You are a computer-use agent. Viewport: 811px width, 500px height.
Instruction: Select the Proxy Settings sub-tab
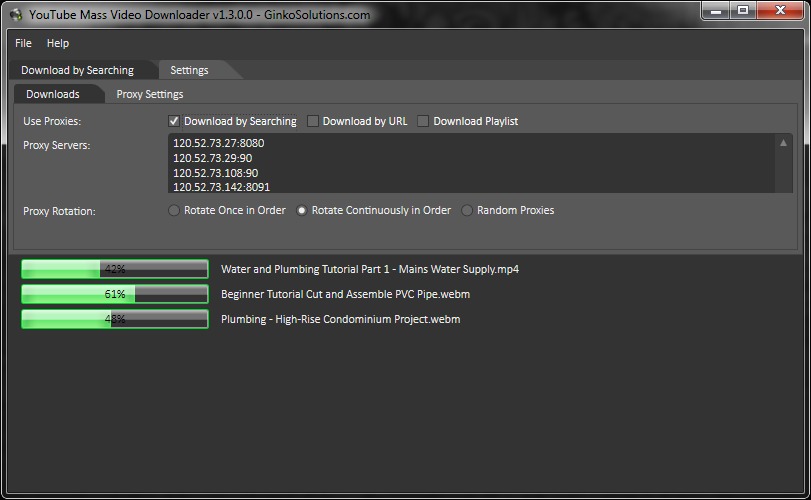pyautogui.click(x=150, y=94)
